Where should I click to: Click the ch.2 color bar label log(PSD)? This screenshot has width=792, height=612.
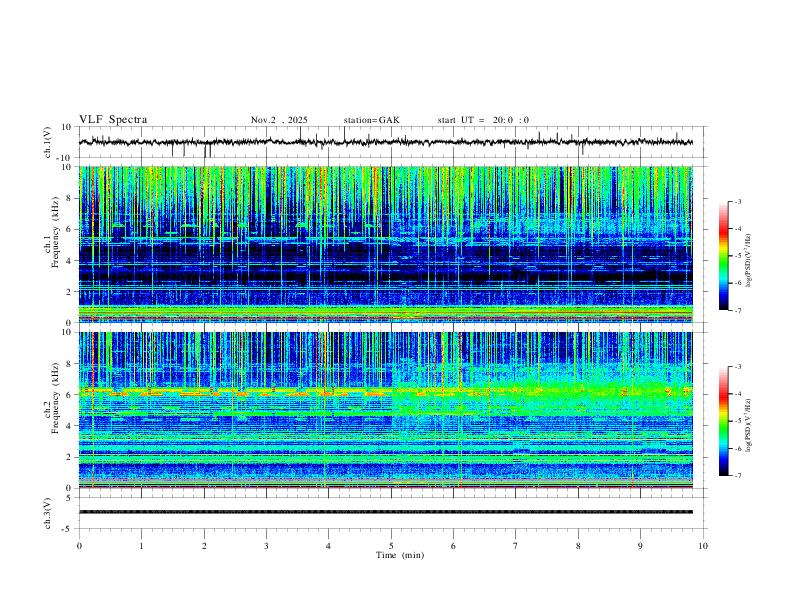coord(749,425)
